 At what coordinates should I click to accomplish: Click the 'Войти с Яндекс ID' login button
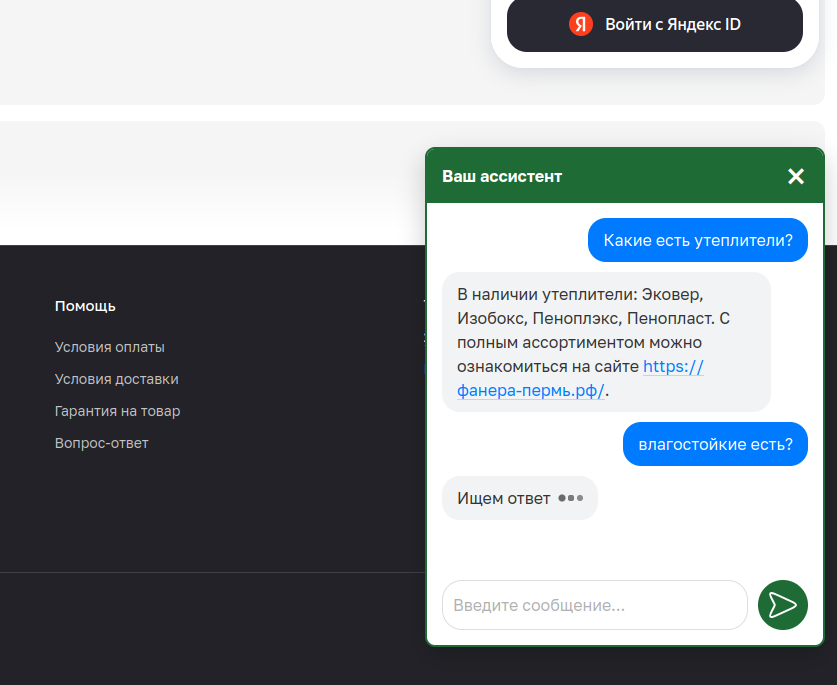coord(654,25)
